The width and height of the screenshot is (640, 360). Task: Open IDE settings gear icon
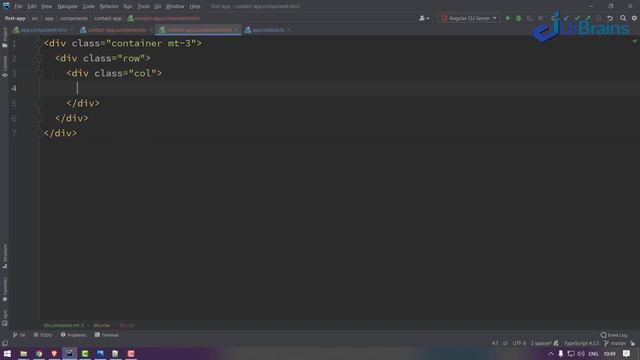coord(634,18)
